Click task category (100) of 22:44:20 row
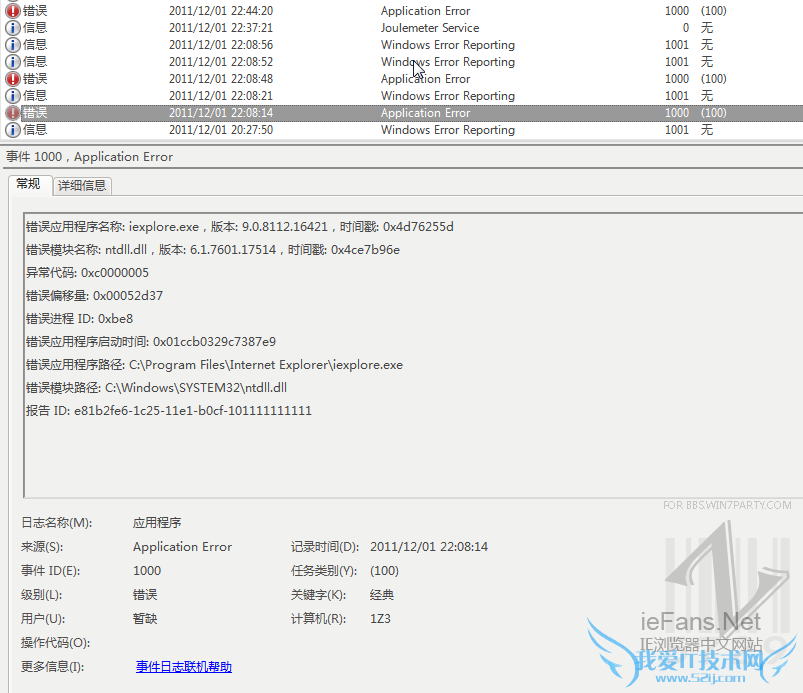This screenshot has height=693, width=803. [713, 11]
